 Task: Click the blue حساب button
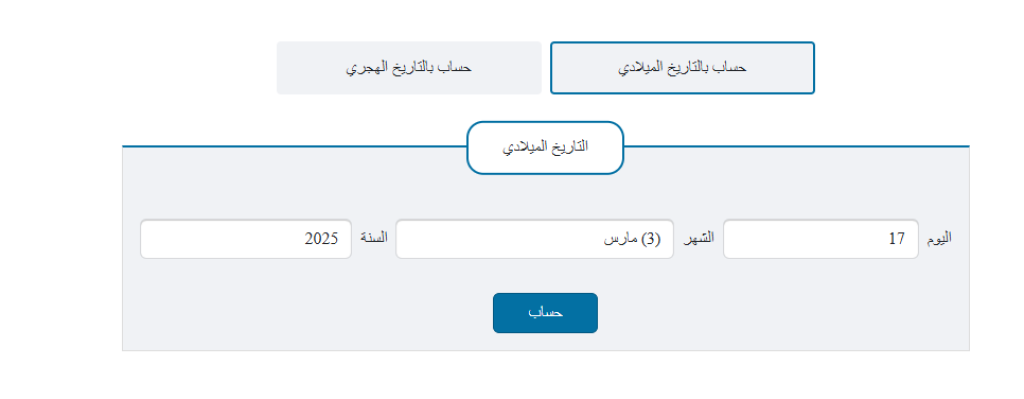tap(545, 313)
